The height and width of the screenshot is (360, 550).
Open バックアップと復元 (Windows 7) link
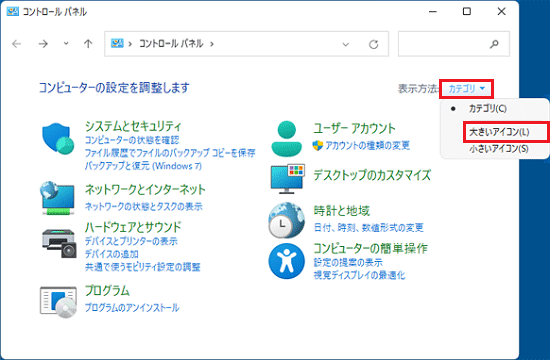(x=143, y=166)
